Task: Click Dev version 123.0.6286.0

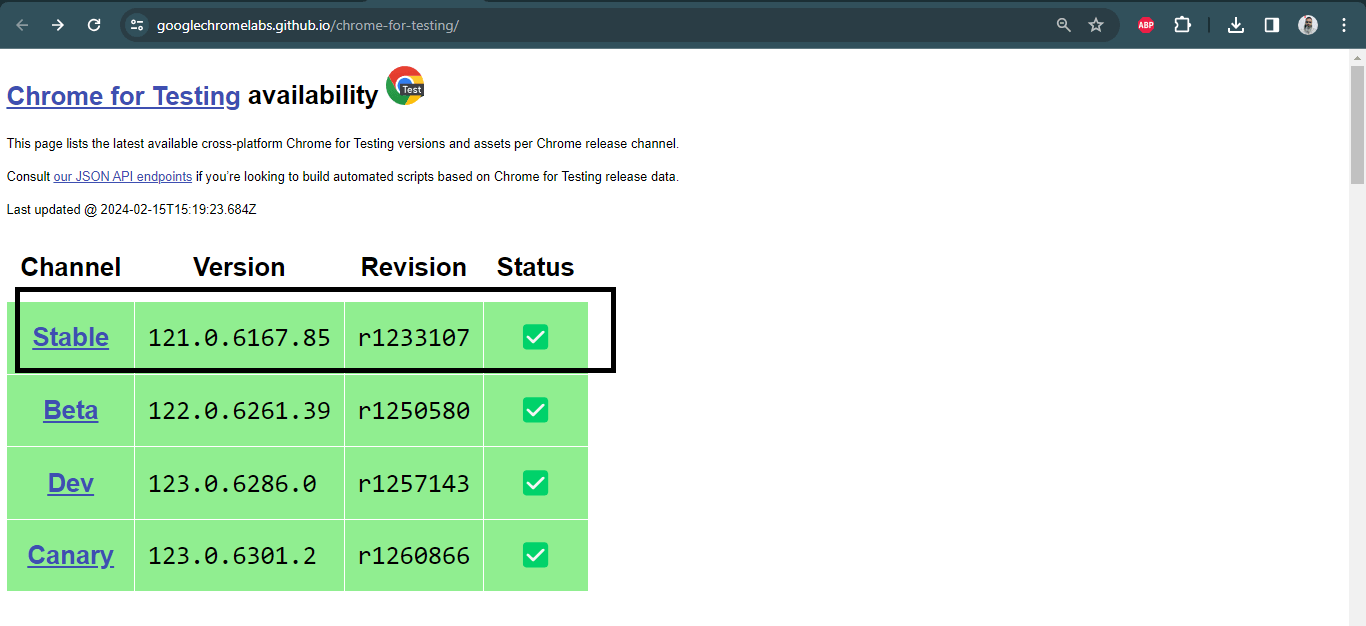Action: pyautogui.click(x=232, y=484)
